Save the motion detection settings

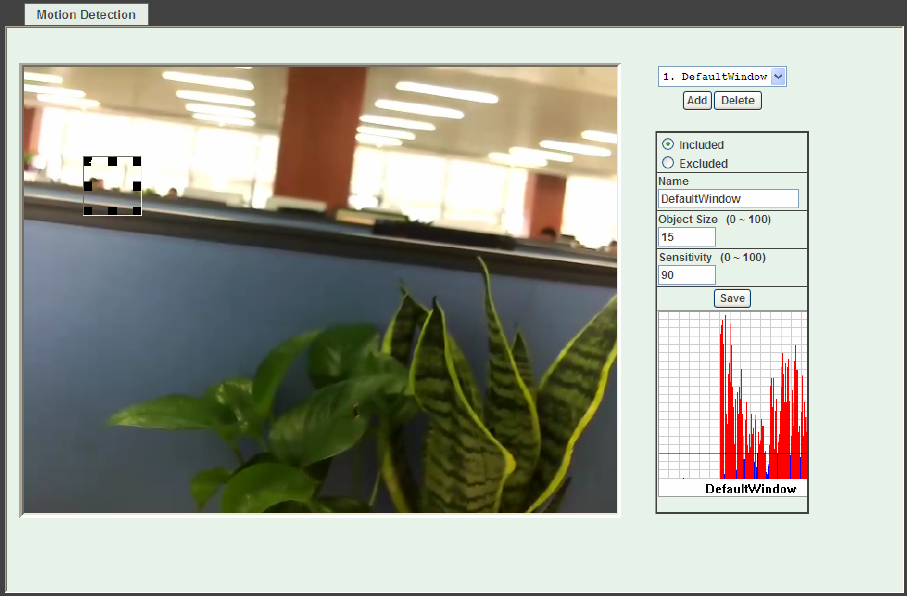pyautogui.click(x=732, y=298)
